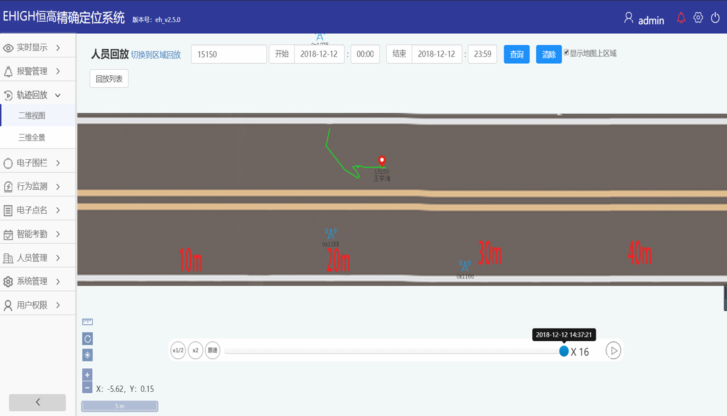Select the 二维视图 submenu item

click(33, 116)
